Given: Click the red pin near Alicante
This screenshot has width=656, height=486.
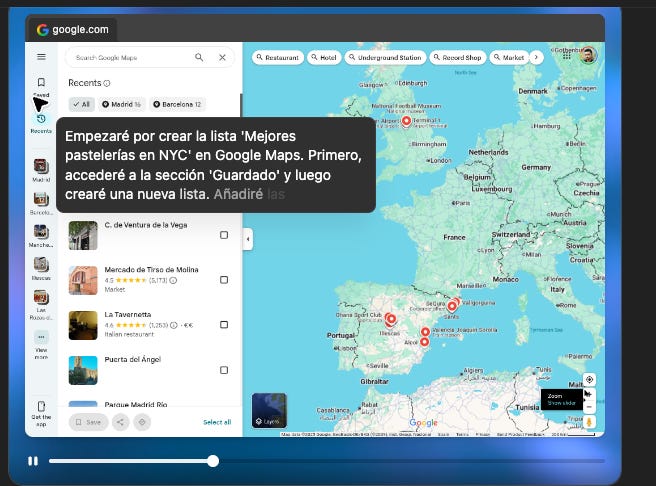Looking at the screenshot, I should [425, 342].
